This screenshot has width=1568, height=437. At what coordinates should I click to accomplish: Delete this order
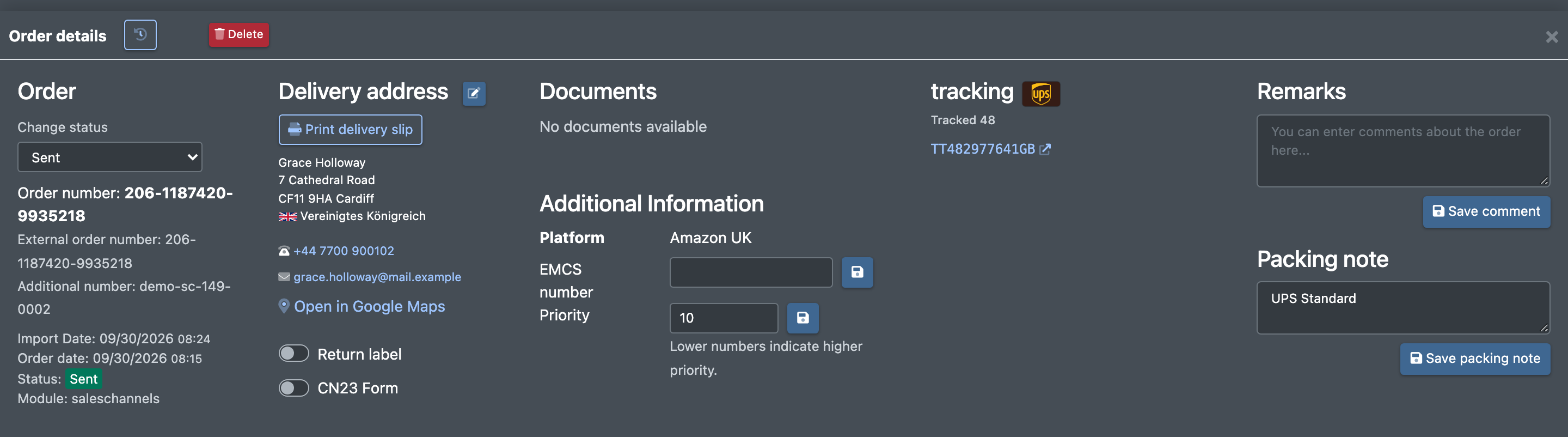(x=238, y=35)
